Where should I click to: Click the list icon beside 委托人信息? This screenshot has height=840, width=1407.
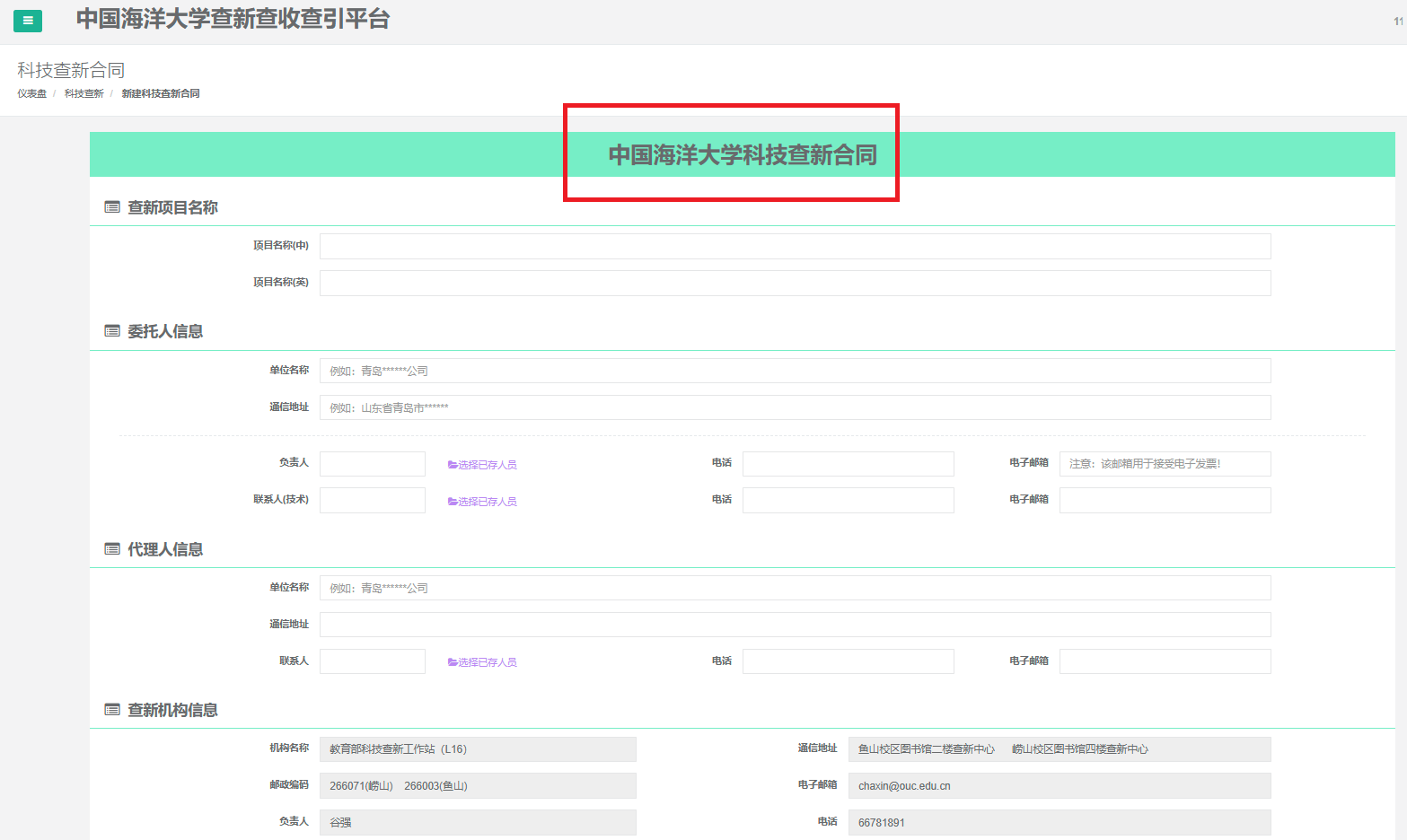(x=112, y=331)
